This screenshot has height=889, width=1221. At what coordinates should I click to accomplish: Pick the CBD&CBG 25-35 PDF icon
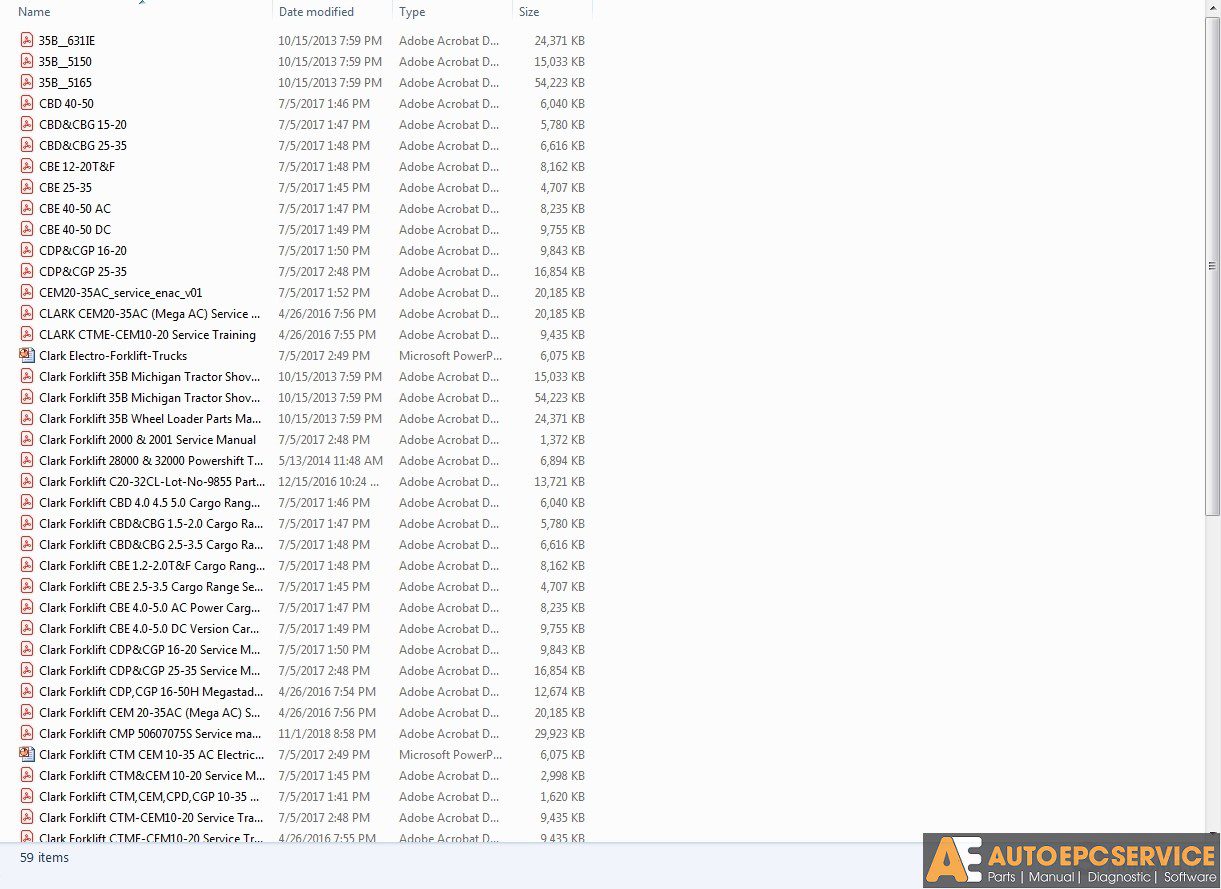(27, 146)
